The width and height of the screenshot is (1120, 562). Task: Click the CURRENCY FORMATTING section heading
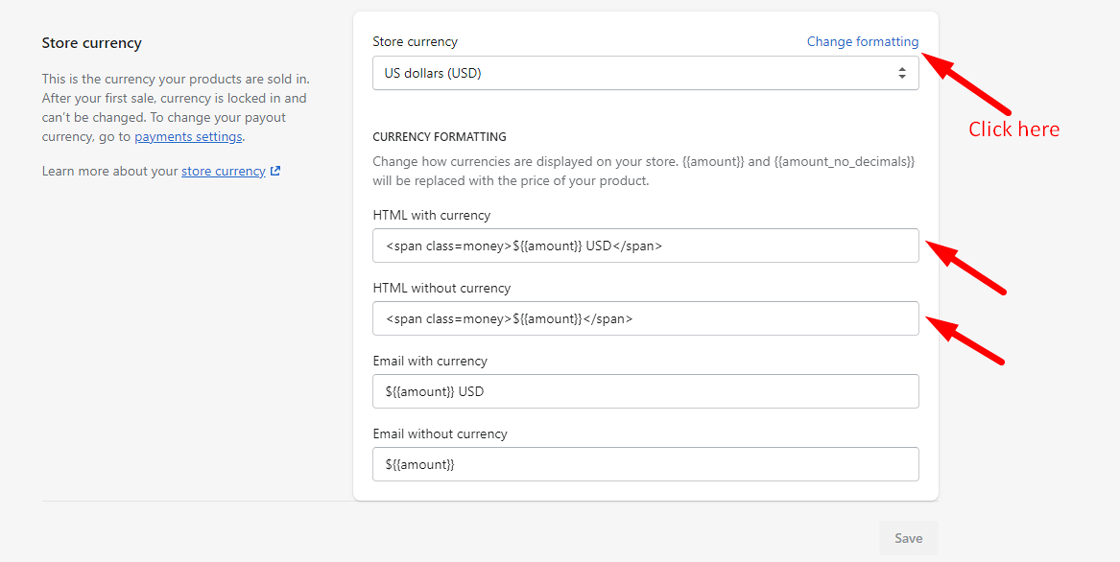click(439, 137)
